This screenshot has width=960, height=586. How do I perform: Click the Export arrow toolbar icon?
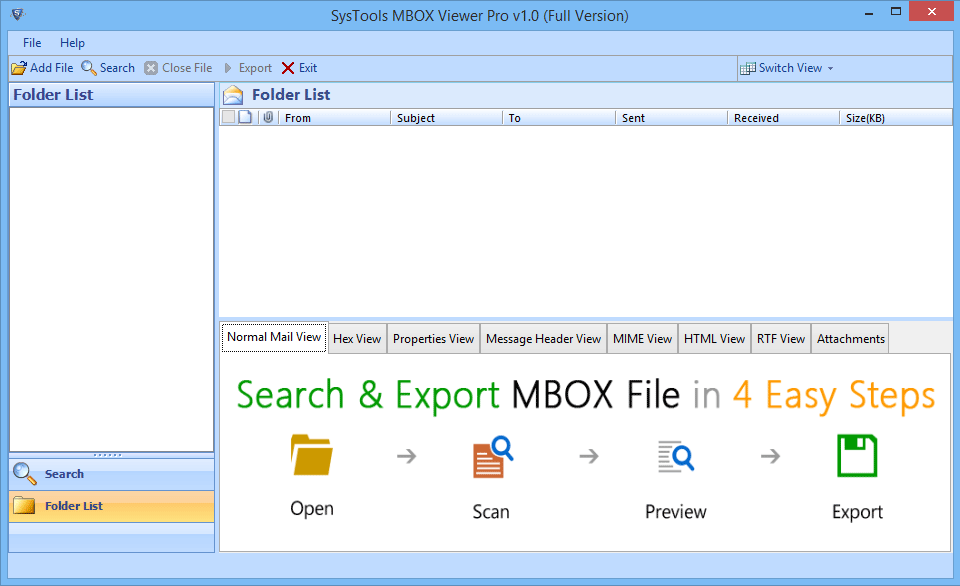[228, 68]
